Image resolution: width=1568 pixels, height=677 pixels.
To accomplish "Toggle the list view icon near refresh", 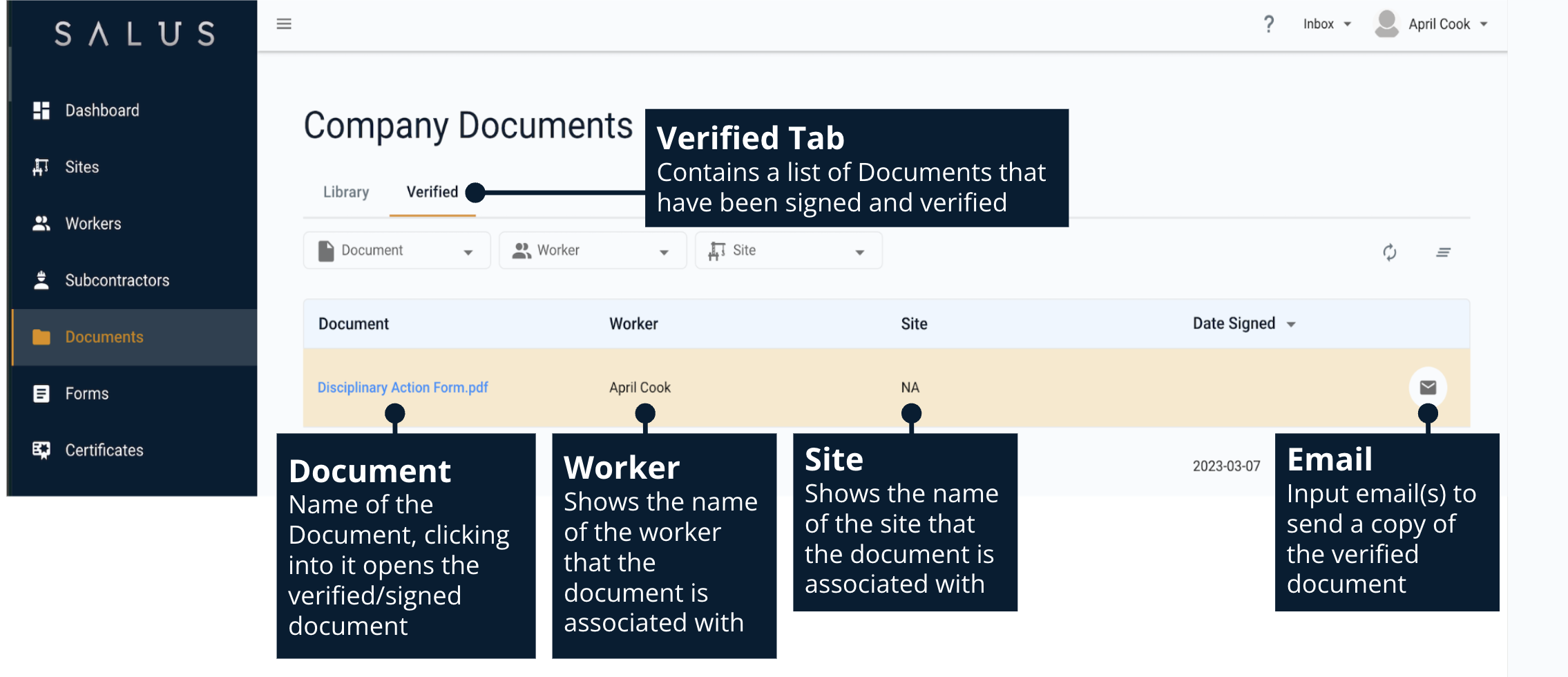I will [1444, 252].
